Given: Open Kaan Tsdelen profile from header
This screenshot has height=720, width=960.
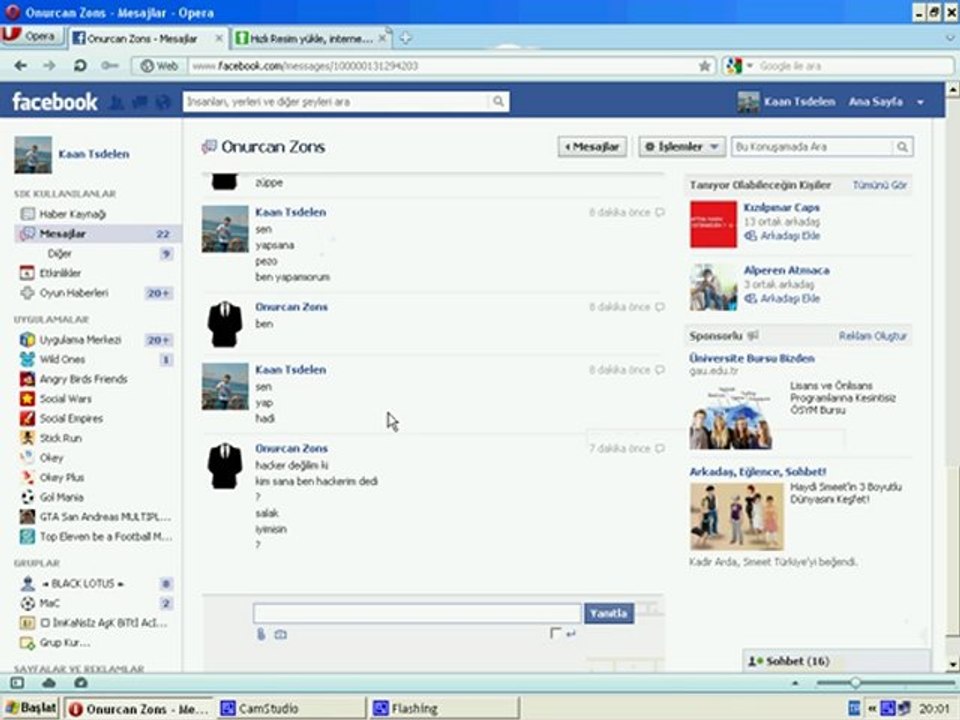Looking at the screenshot, I should click(786, 102).
